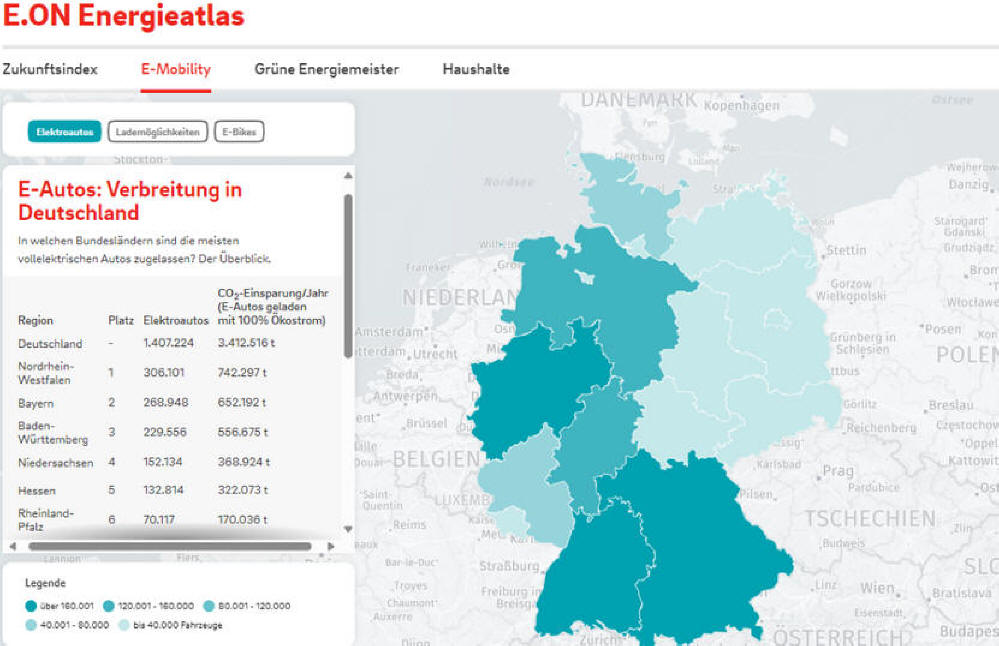The width and height of the screenshot is (999, 646).
Task: Click the horizontal scroll-left arrow
Action: pyautogui.click(x=13, y=546)
